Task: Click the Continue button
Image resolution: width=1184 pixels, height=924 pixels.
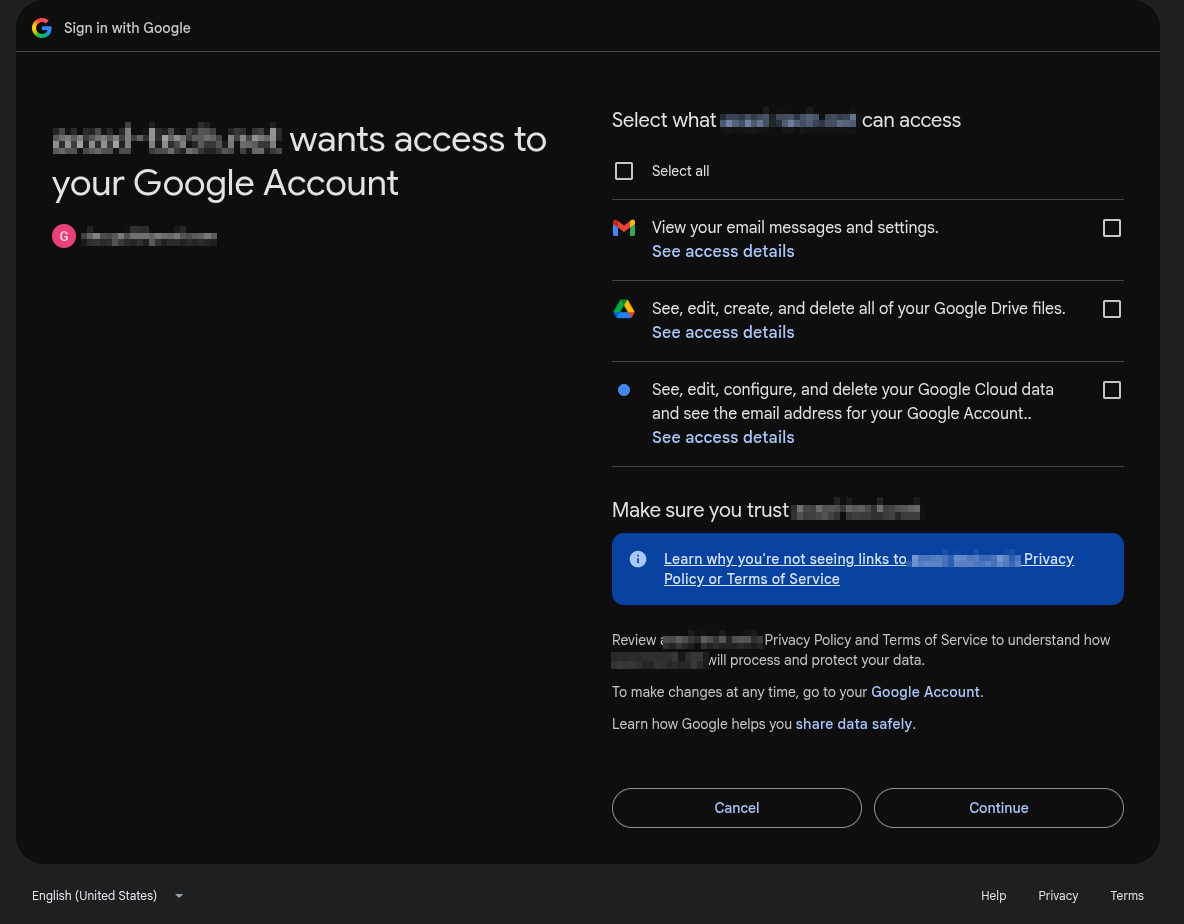Action: tap(998, 808)
